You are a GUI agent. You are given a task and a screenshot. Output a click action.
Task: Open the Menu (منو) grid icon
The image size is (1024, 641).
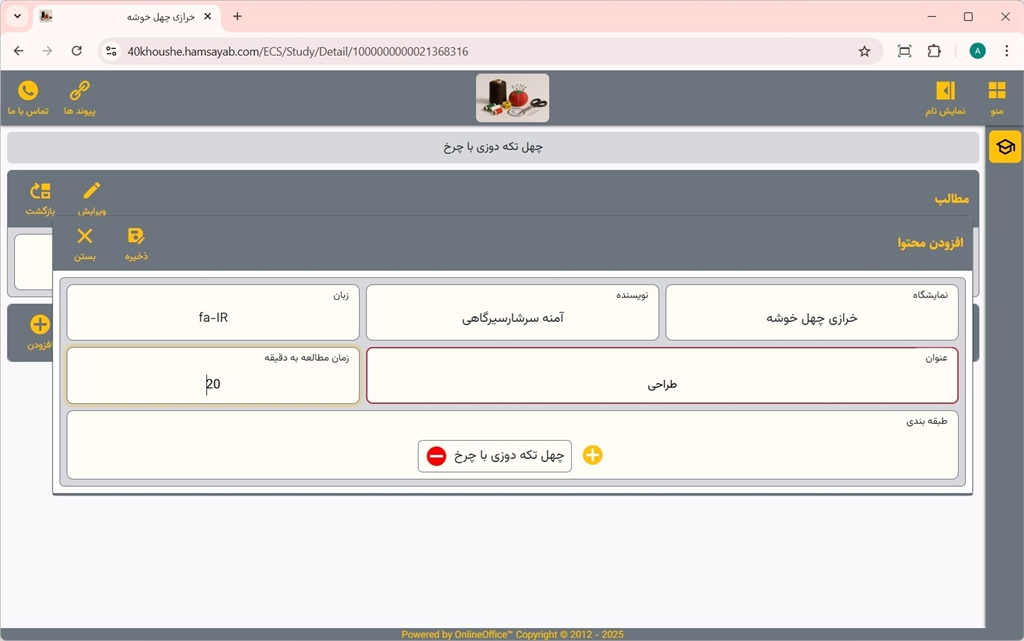pos(997,91)
